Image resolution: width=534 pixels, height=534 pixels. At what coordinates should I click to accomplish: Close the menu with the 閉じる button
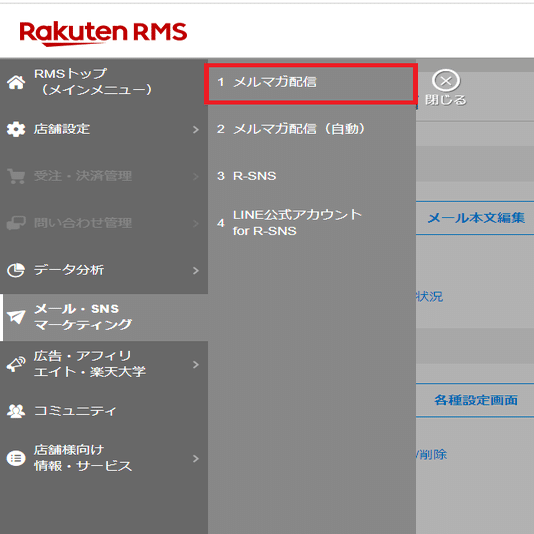(x=445, y=88)
